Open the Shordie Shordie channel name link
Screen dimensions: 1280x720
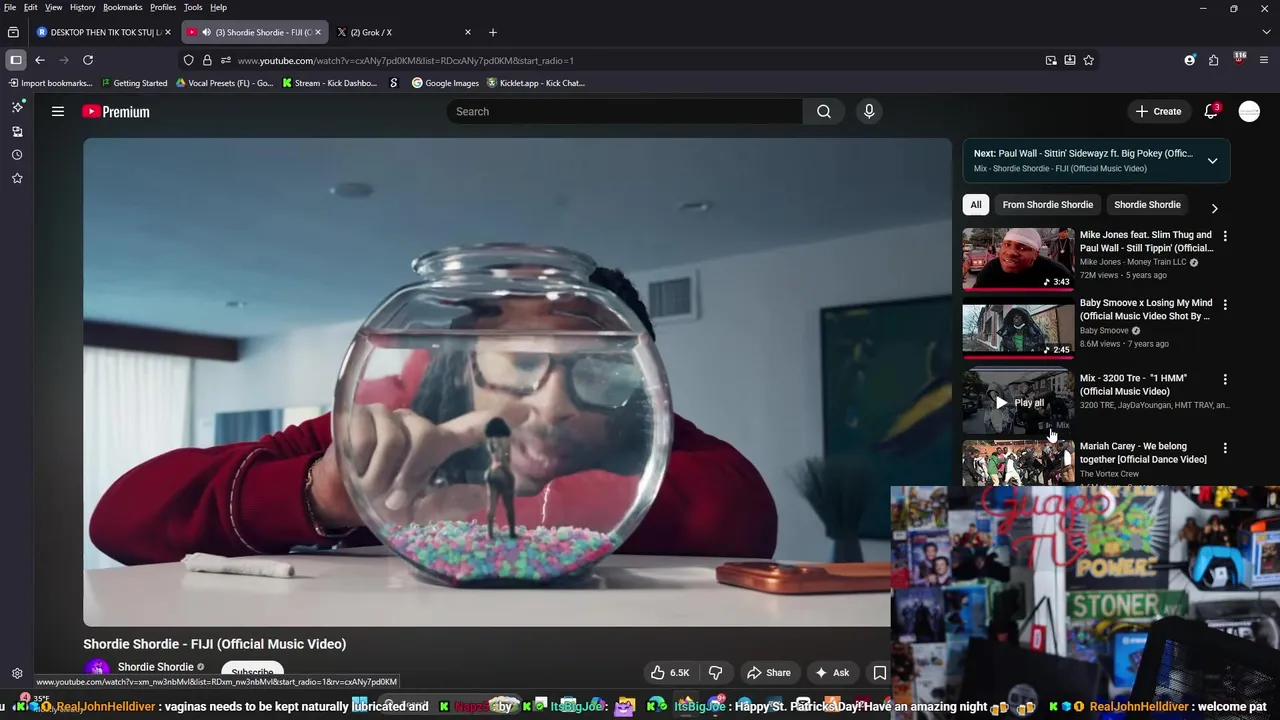(x=155, y=667)
